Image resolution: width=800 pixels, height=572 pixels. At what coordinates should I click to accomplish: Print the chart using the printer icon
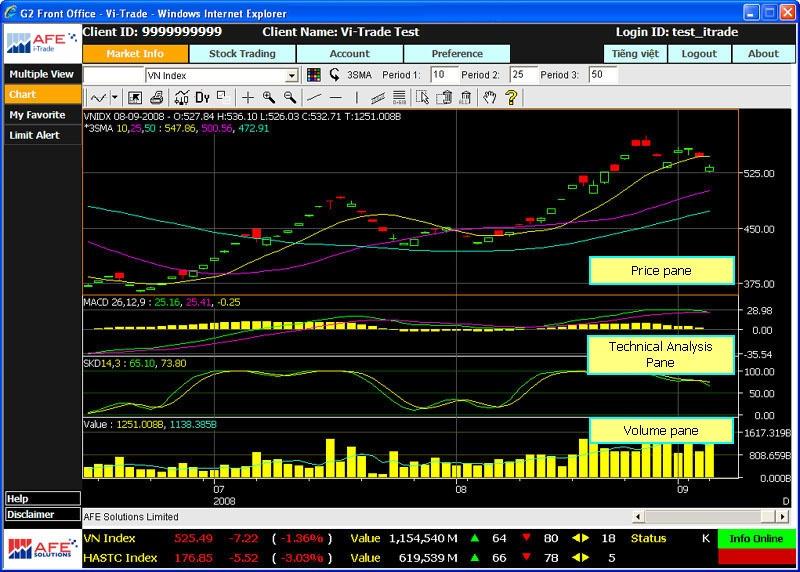pyautogui.click(x=157, y=97)
